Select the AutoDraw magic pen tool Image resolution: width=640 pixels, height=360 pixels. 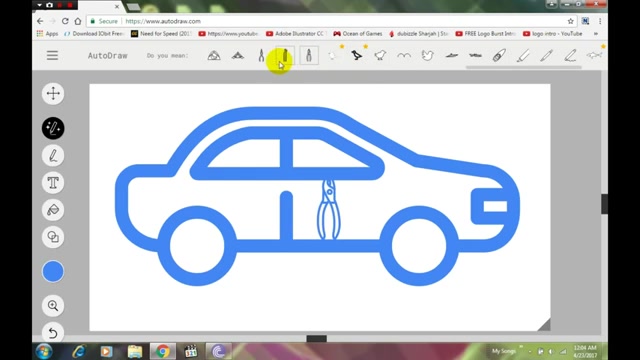[x=53, y=128]
